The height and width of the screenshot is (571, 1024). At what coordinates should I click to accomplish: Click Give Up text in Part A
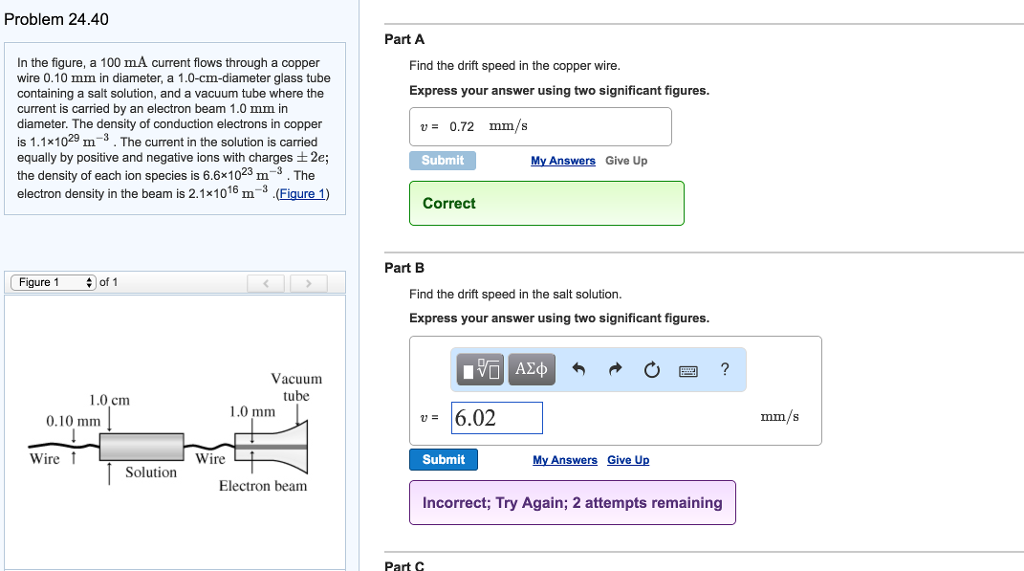coord(626,161)
